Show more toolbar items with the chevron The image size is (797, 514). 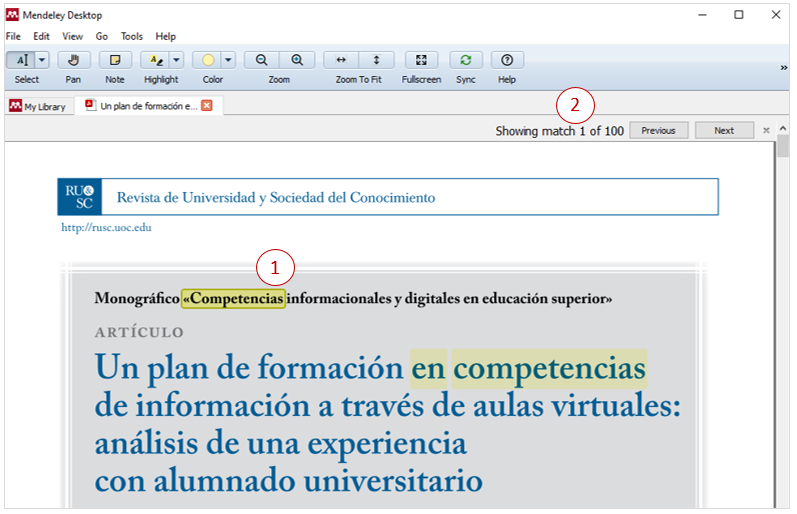click(x=783, y=68)
